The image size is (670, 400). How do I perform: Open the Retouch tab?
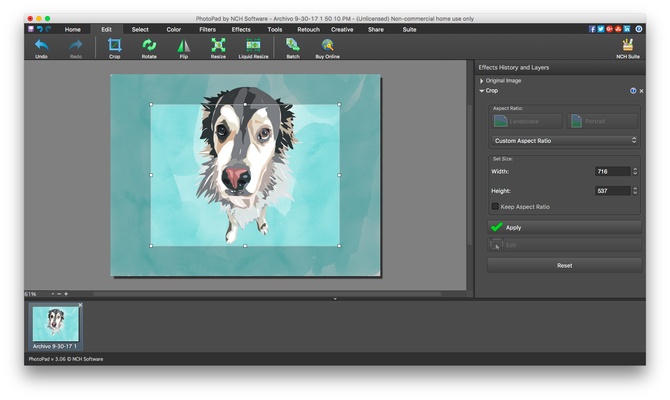pyautogui.click(x=309, y=29)
